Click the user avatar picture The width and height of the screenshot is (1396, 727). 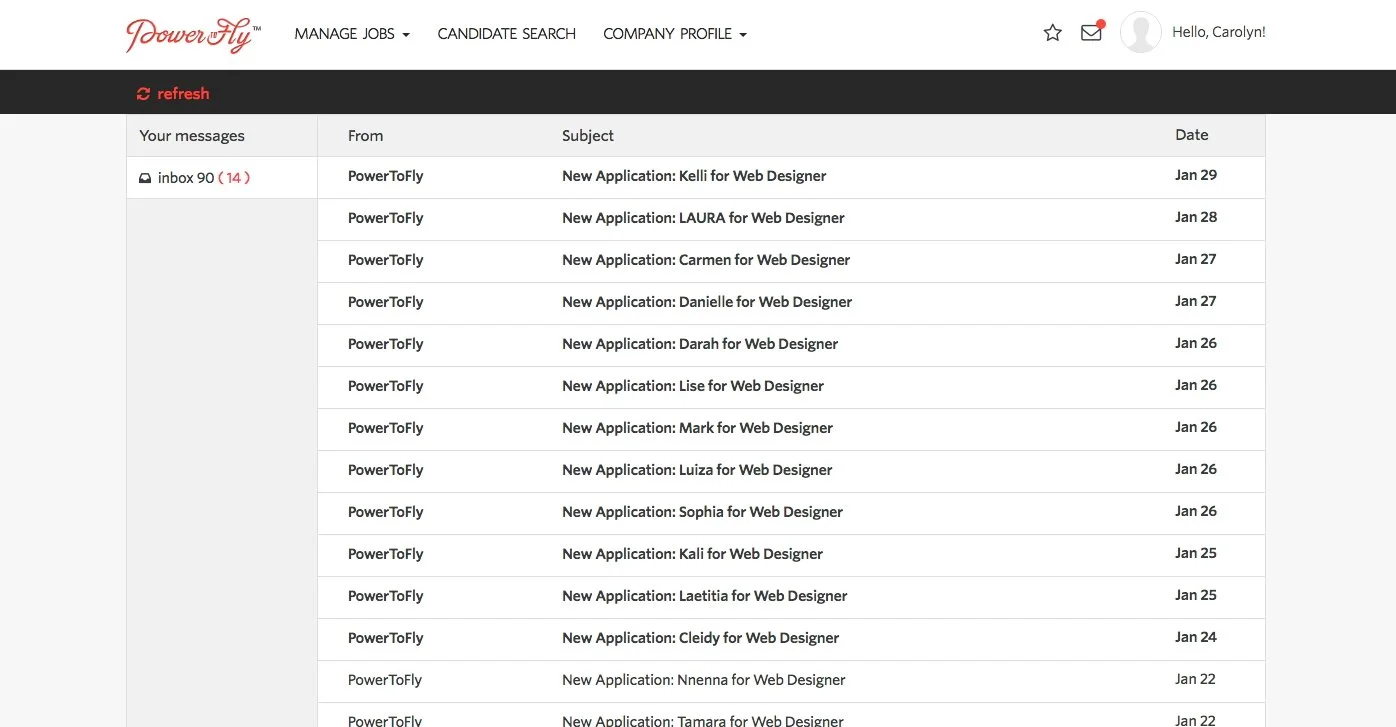tap(1141, 32)
